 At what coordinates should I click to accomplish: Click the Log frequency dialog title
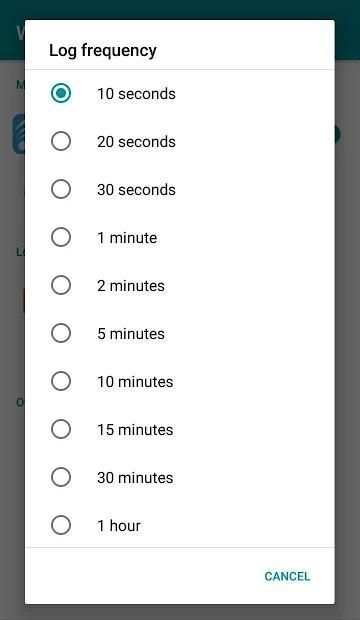tap(103, 51)
